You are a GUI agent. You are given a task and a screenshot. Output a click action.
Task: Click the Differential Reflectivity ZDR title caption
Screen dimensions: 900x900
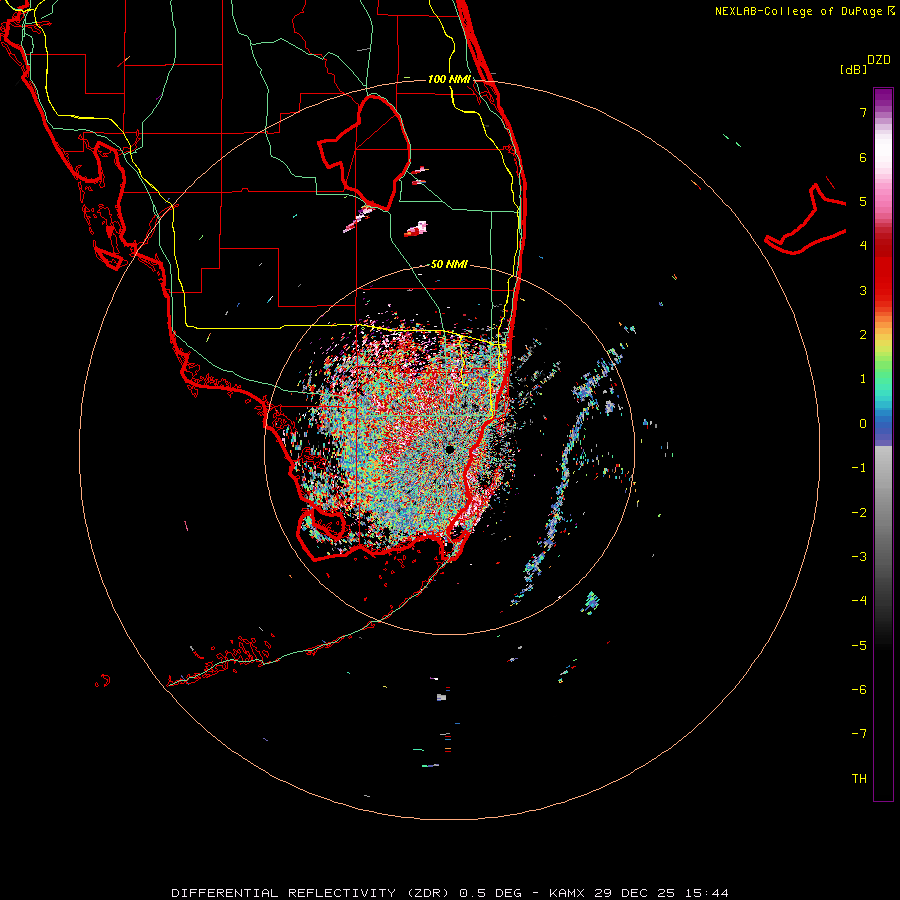(449, 893)
